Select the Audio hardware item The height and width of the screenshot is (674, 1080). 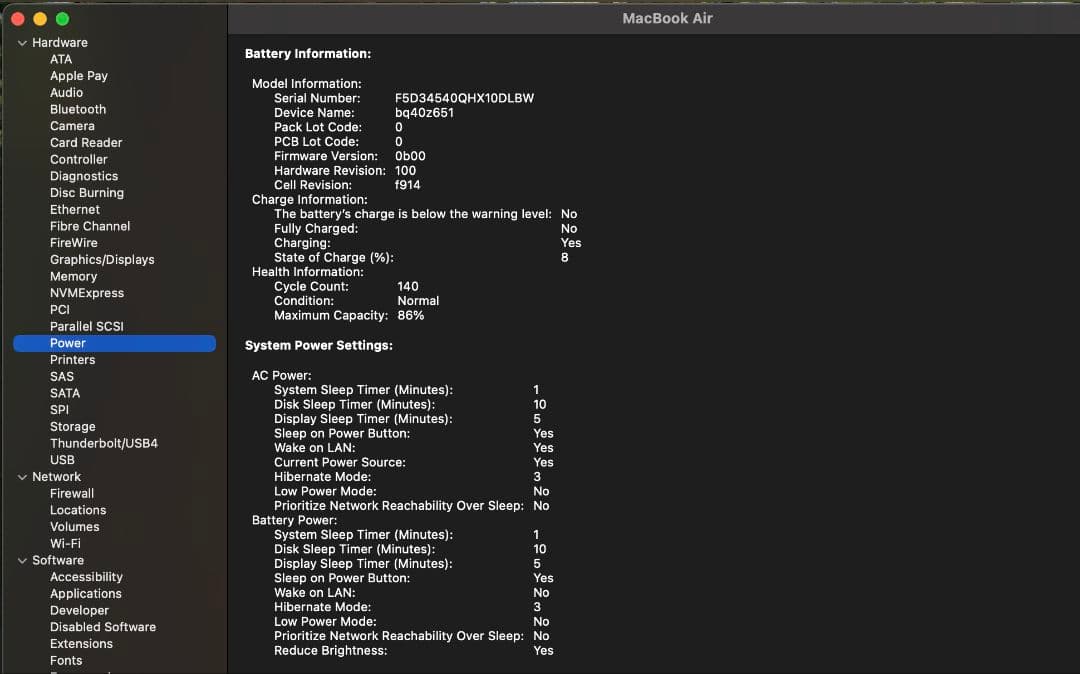(x=65, y=92)
